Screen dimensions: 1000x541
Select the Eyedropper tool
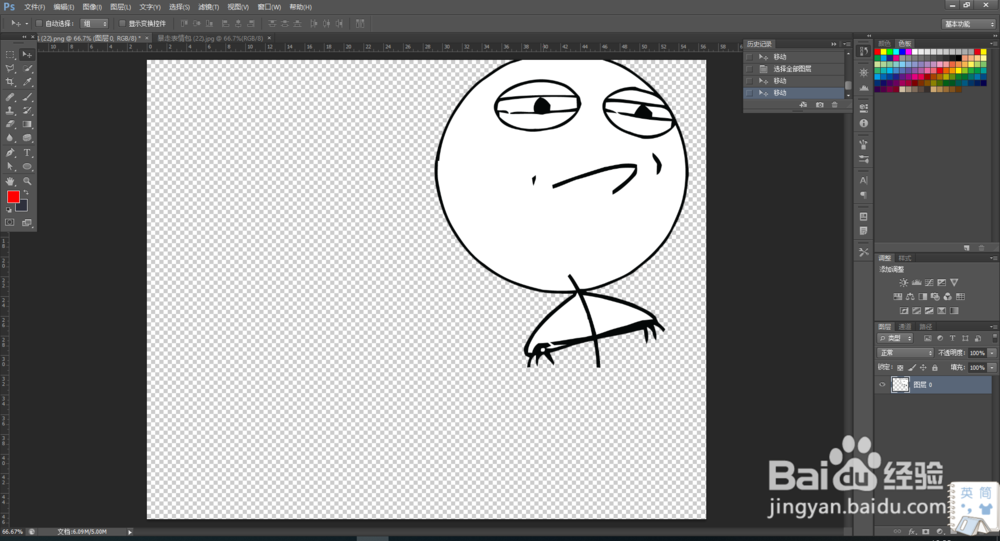[27, 82]
